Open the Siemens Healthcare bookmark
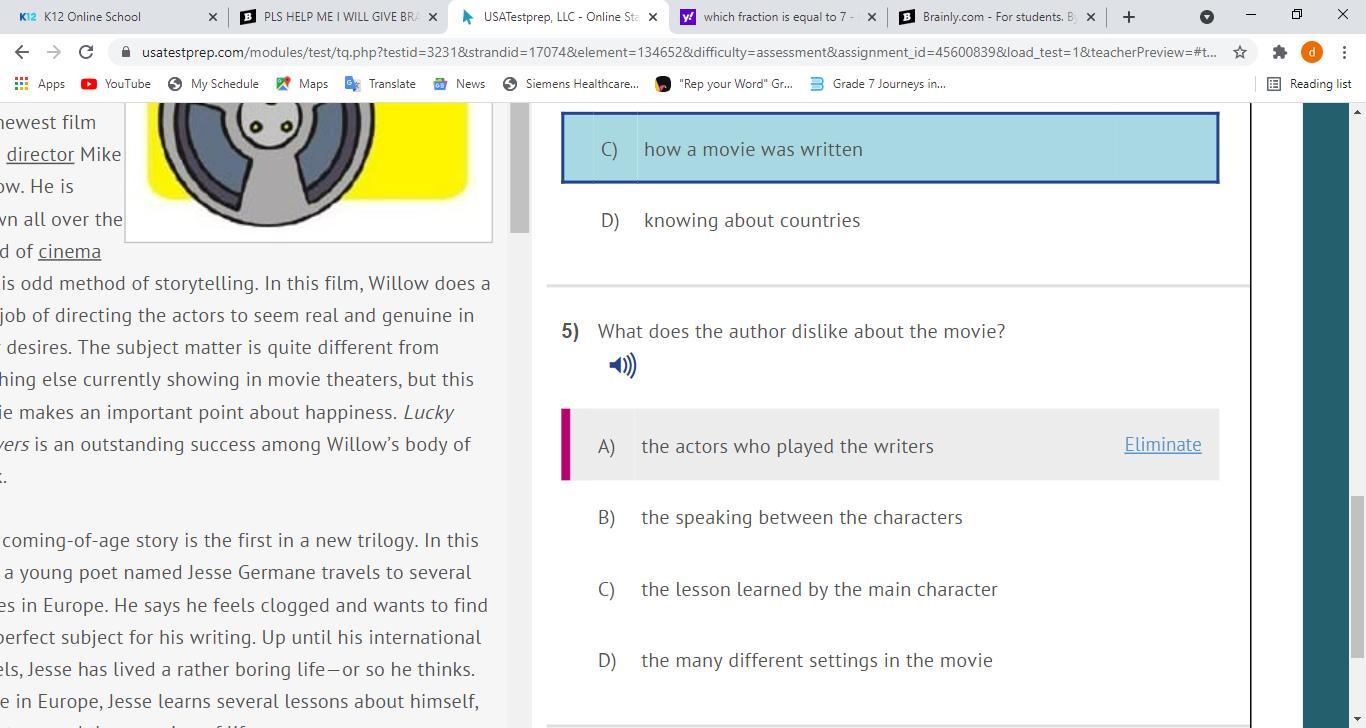Image resolution: width=1366 pixels, height=728 pixels. click(570, 84)
